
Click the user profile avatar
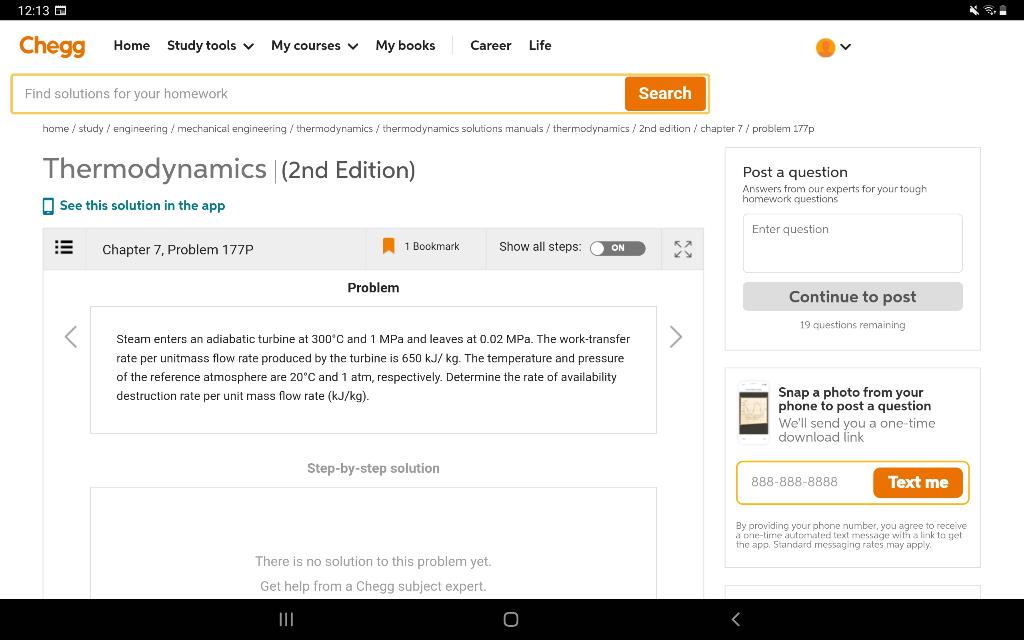point(825,47)
